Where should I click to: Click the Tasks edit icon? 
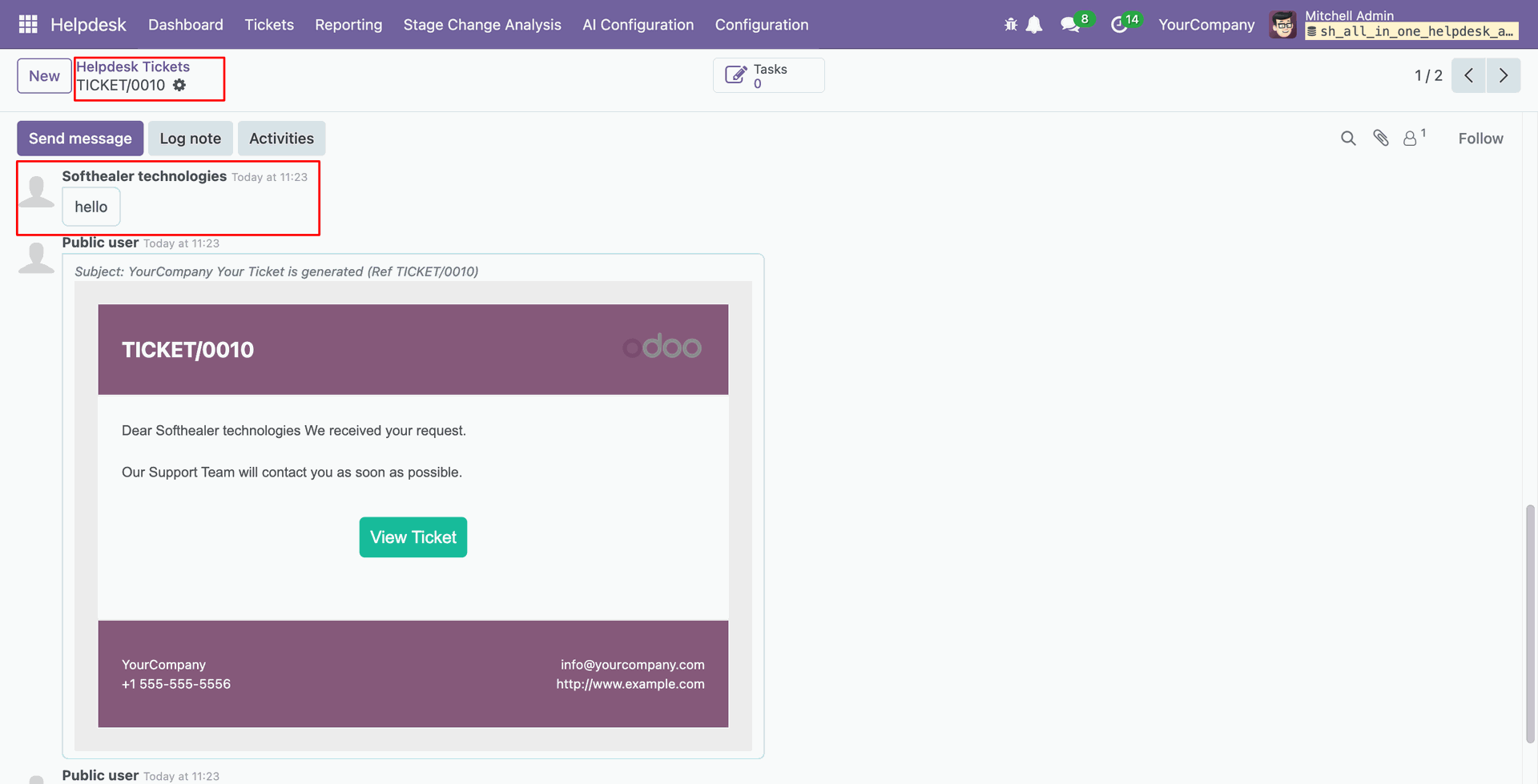[x=735, y=75]
